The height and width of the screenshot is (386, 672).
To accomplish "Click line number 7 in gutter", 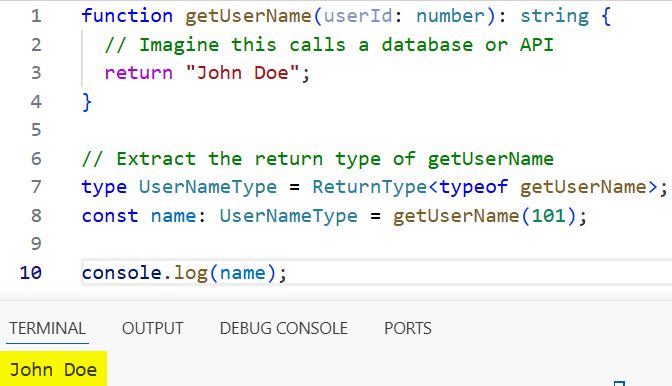I will coord(36,187).
